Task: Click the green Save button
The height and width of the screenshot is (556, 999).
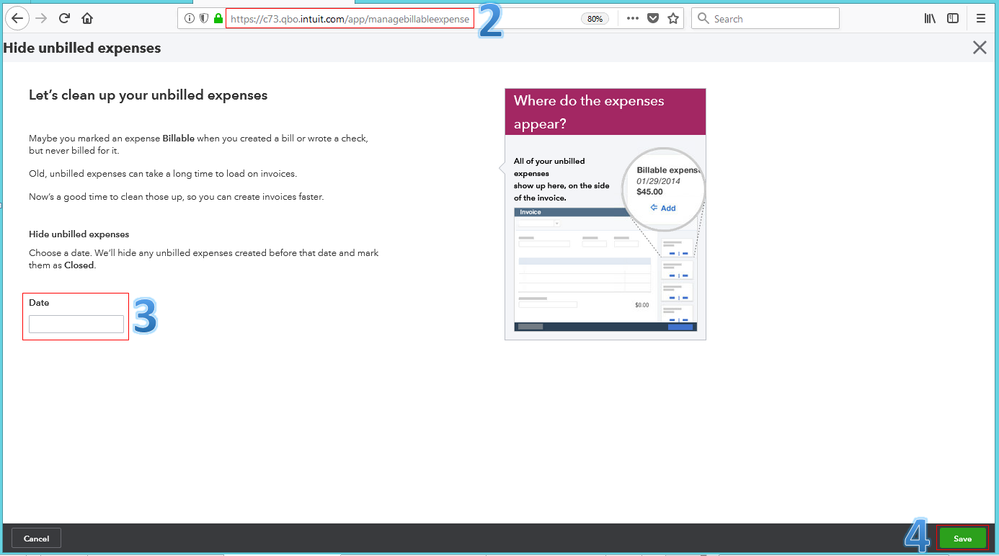Action: click(962, 539)
